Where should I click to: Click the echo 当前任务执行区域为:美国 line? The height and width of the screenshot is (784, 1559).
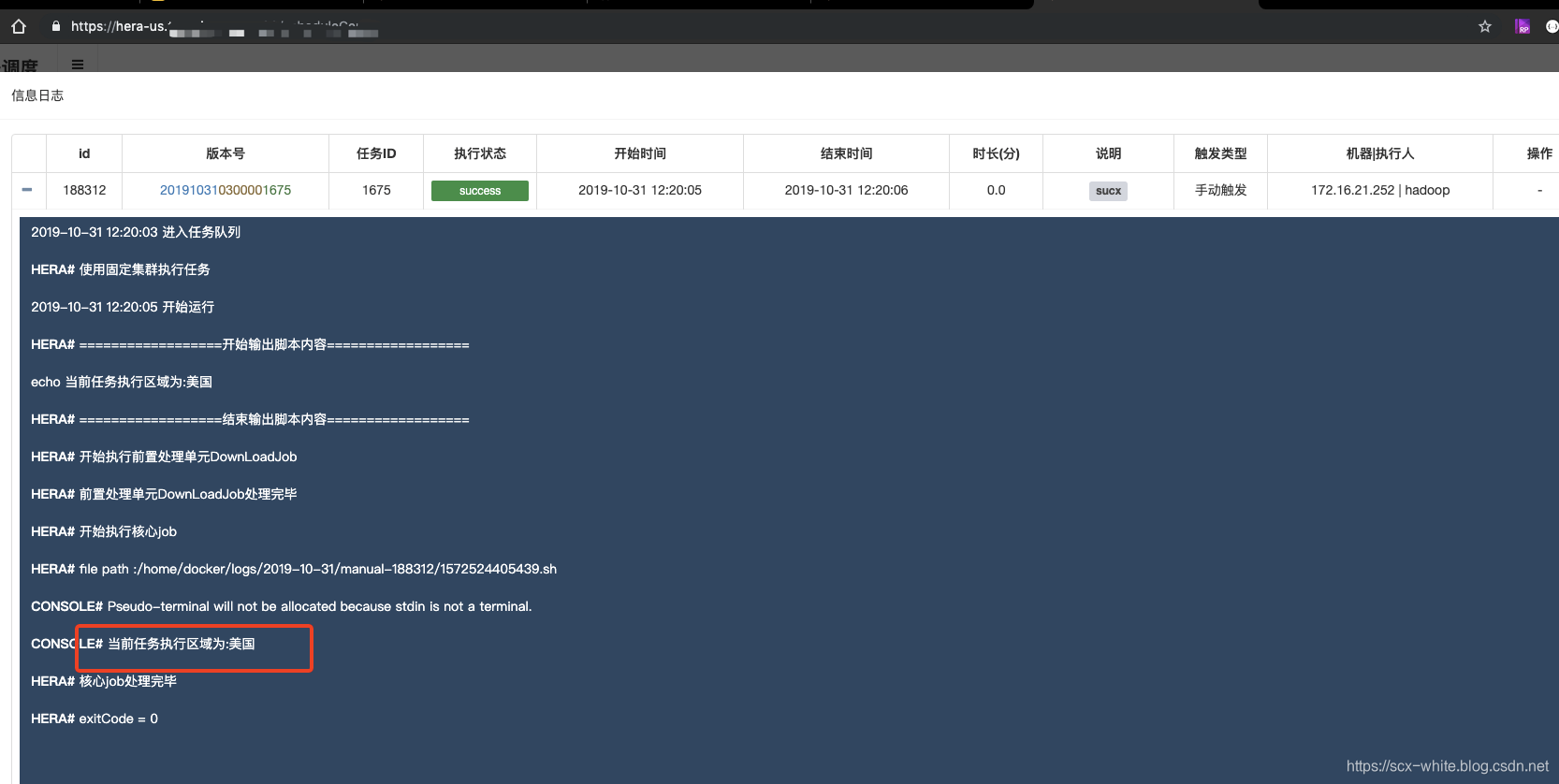pos(122,382)
